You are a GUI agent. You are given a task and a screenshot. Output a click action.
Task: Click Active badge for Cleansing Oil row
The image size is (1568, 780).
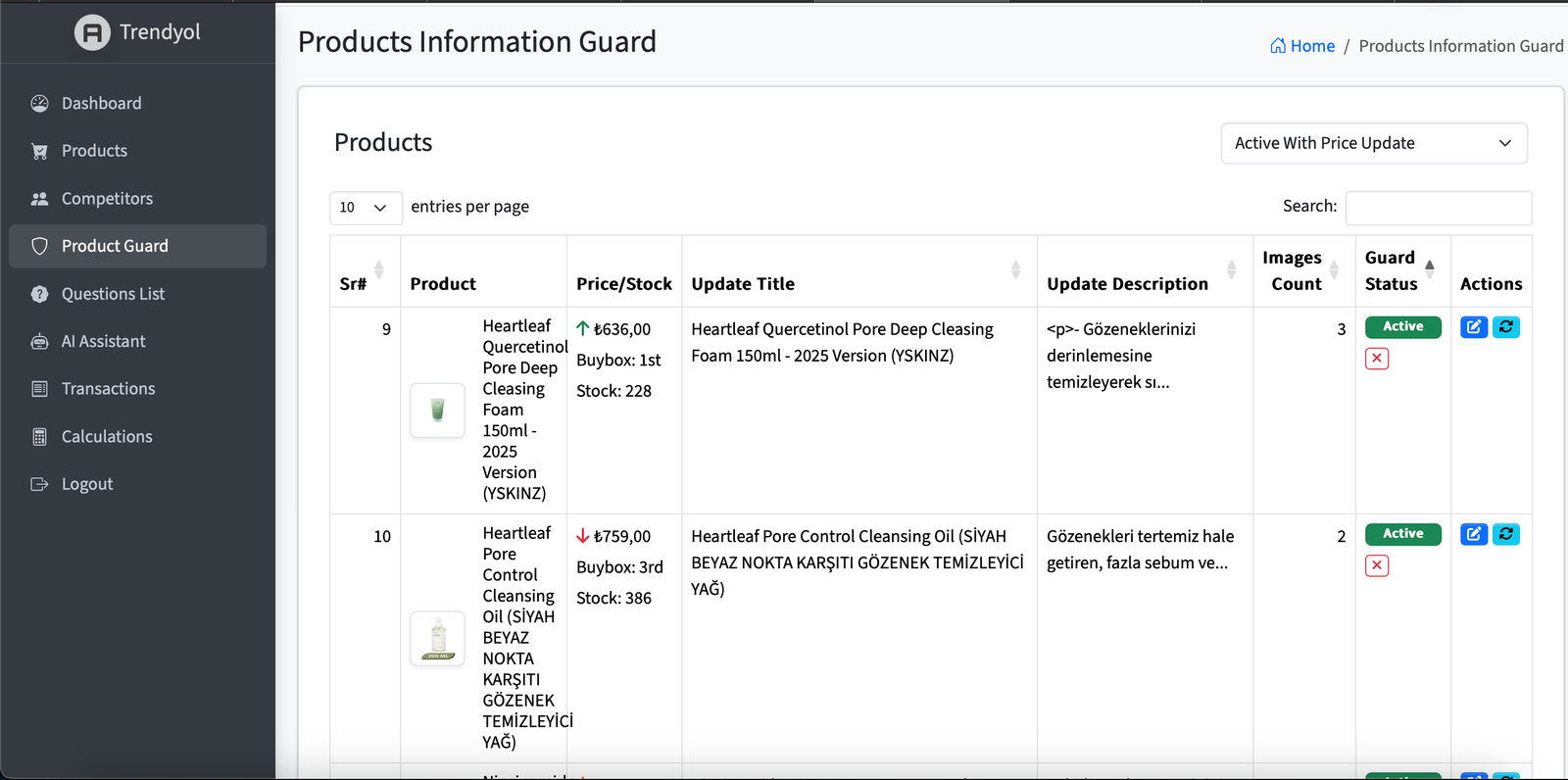1402,534
